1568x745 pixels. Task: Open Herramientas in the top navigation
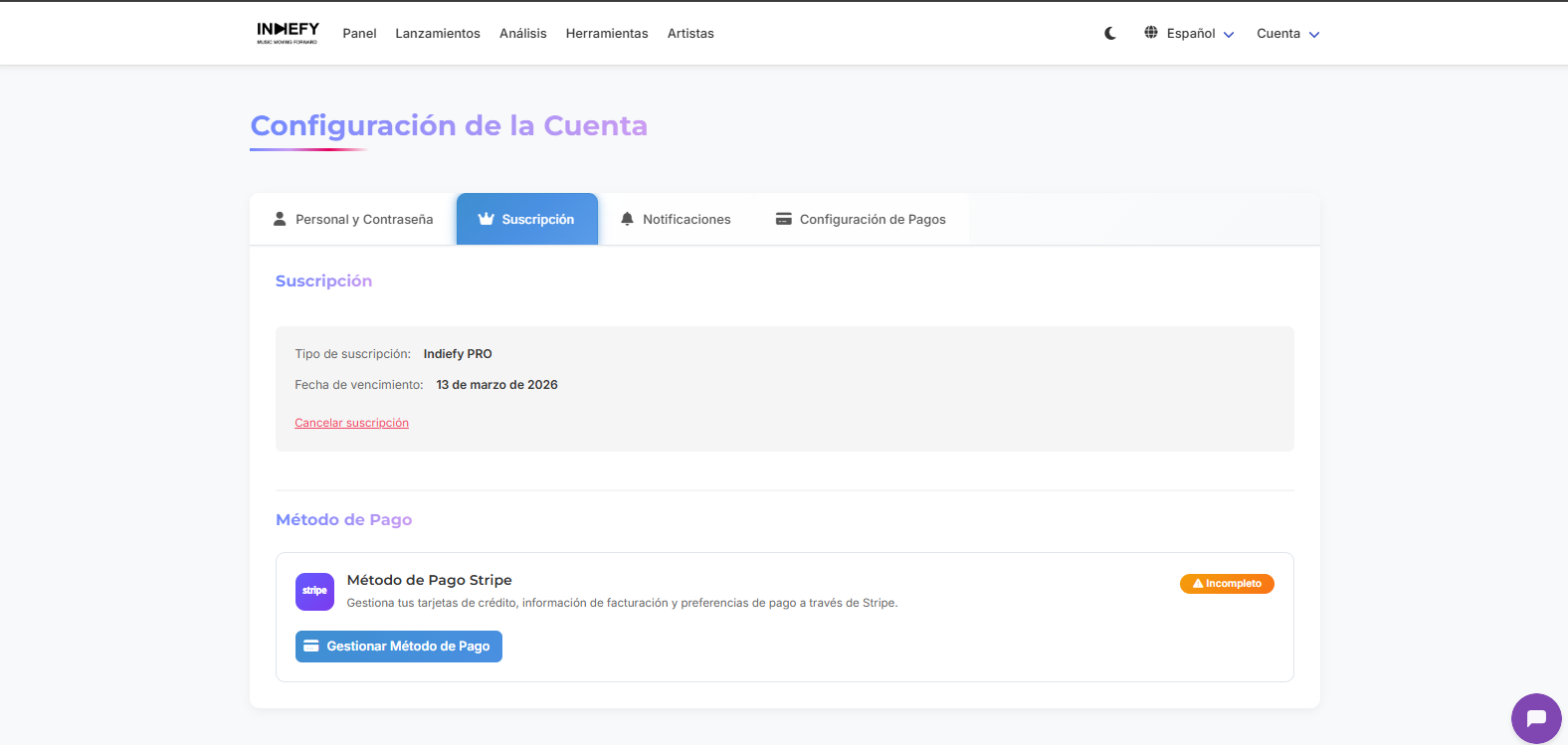[607, 34]
